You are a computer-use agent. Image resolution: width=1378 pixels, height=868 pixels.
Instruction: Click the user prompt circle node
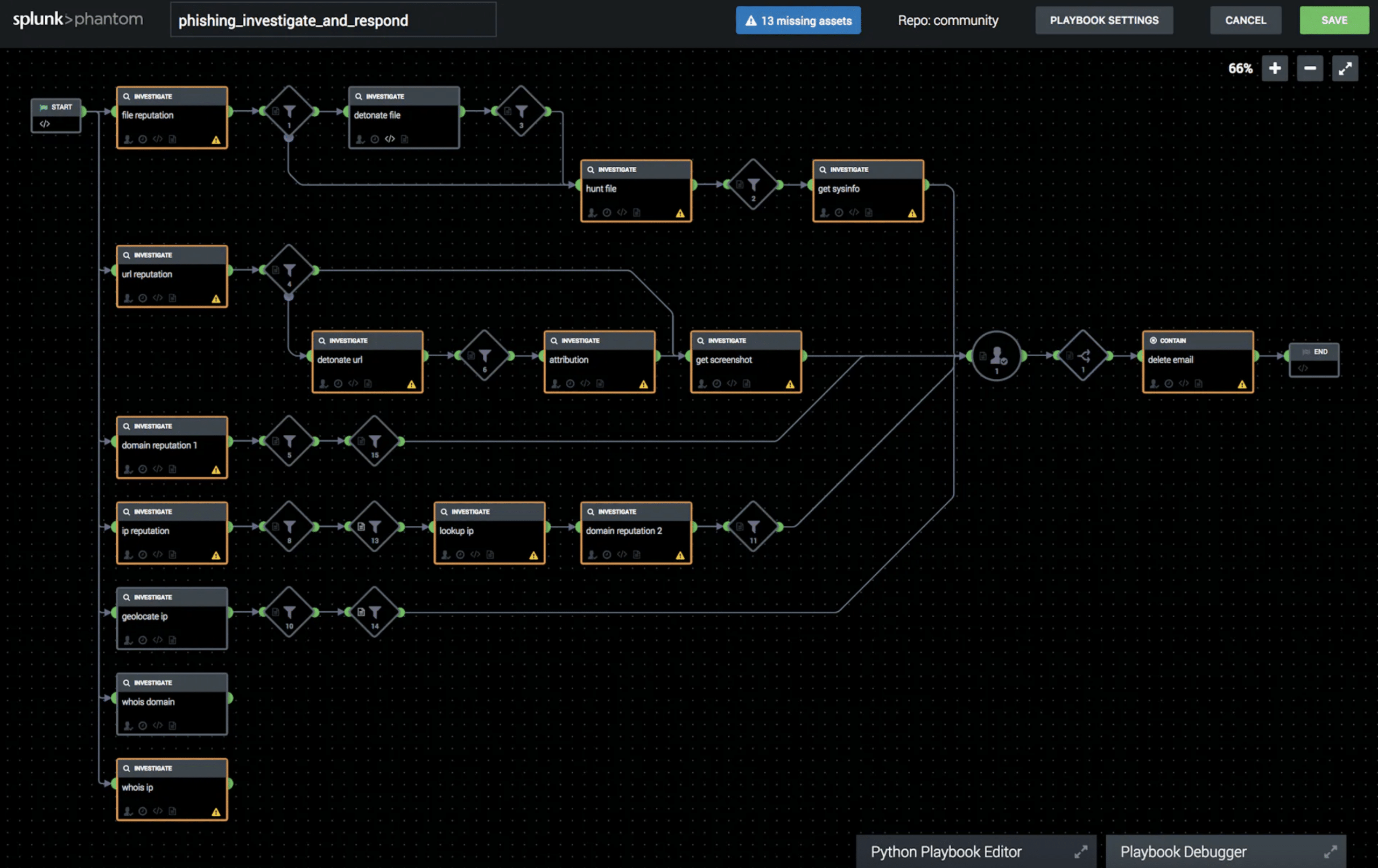click(x=996, y=356)
